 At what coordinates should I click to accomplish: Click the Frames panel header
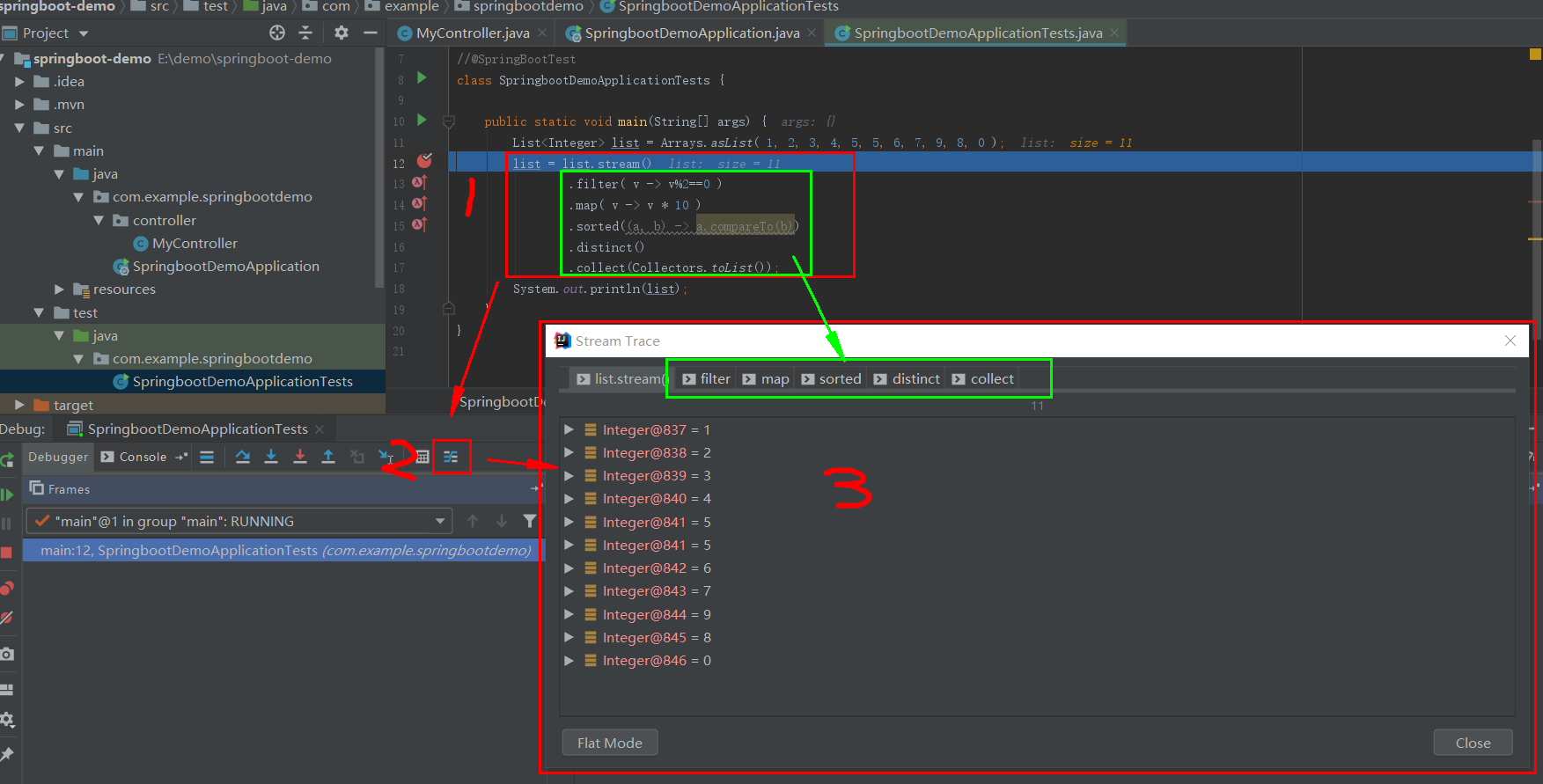(x=282, y=488)
